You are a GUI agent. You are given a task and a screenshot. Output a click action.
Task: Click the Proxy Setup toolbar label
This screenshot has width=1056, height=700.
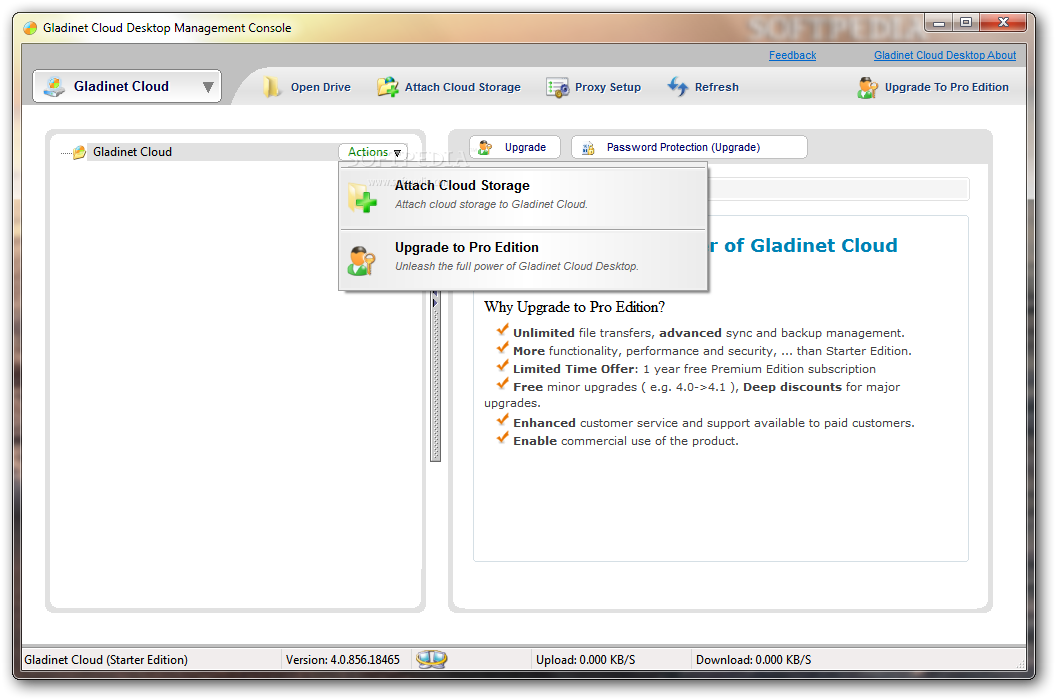pyautogui.click(x=607, y=87)
